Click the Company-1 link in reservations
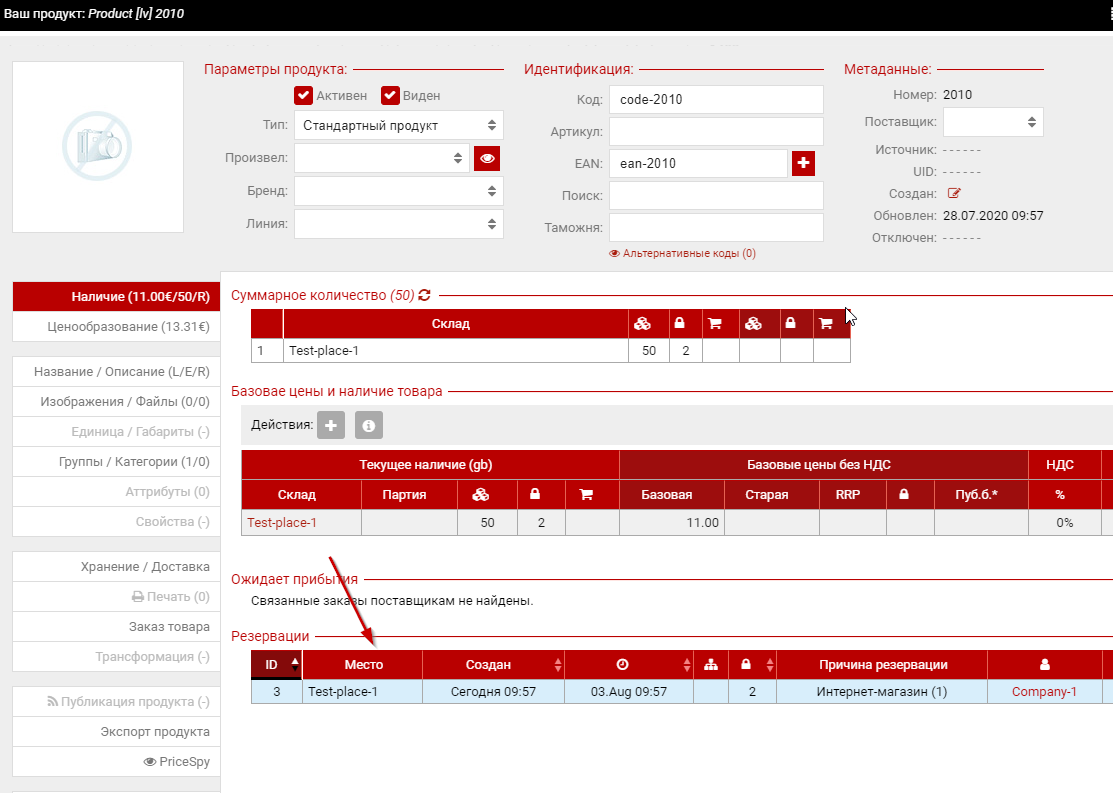 [x=1044, y=692]
